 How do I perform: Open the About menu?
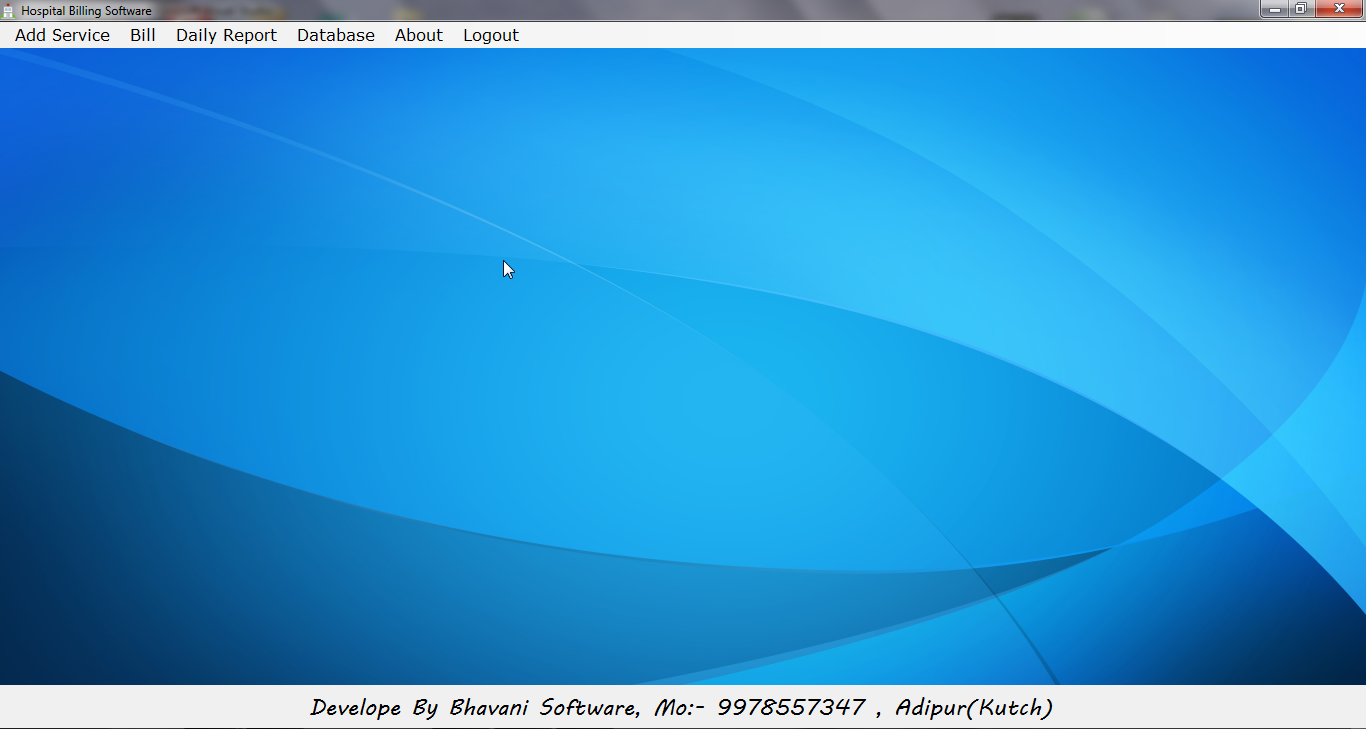(x=418, y=35)
